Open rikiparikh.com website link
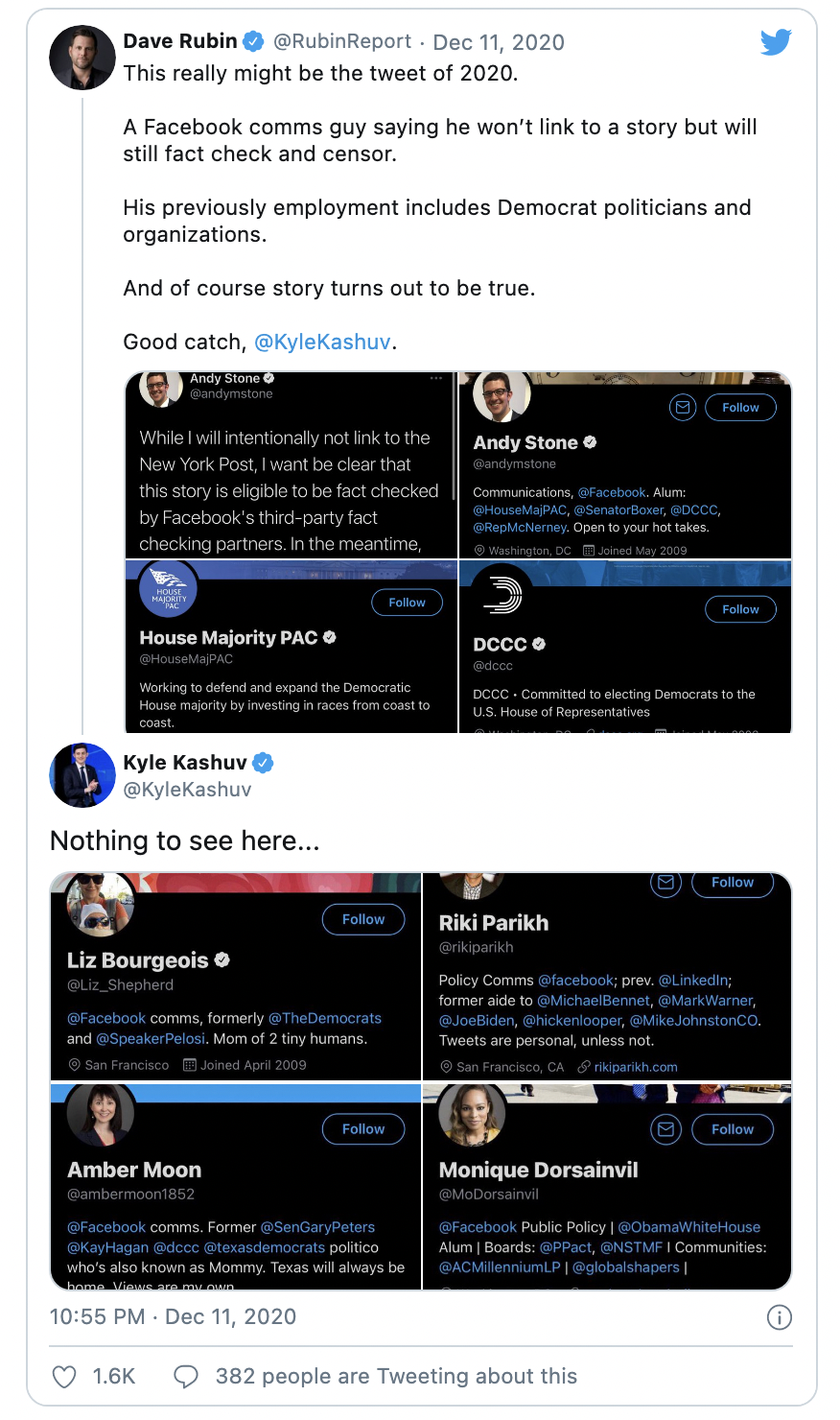 click(x=636, y=1067)
